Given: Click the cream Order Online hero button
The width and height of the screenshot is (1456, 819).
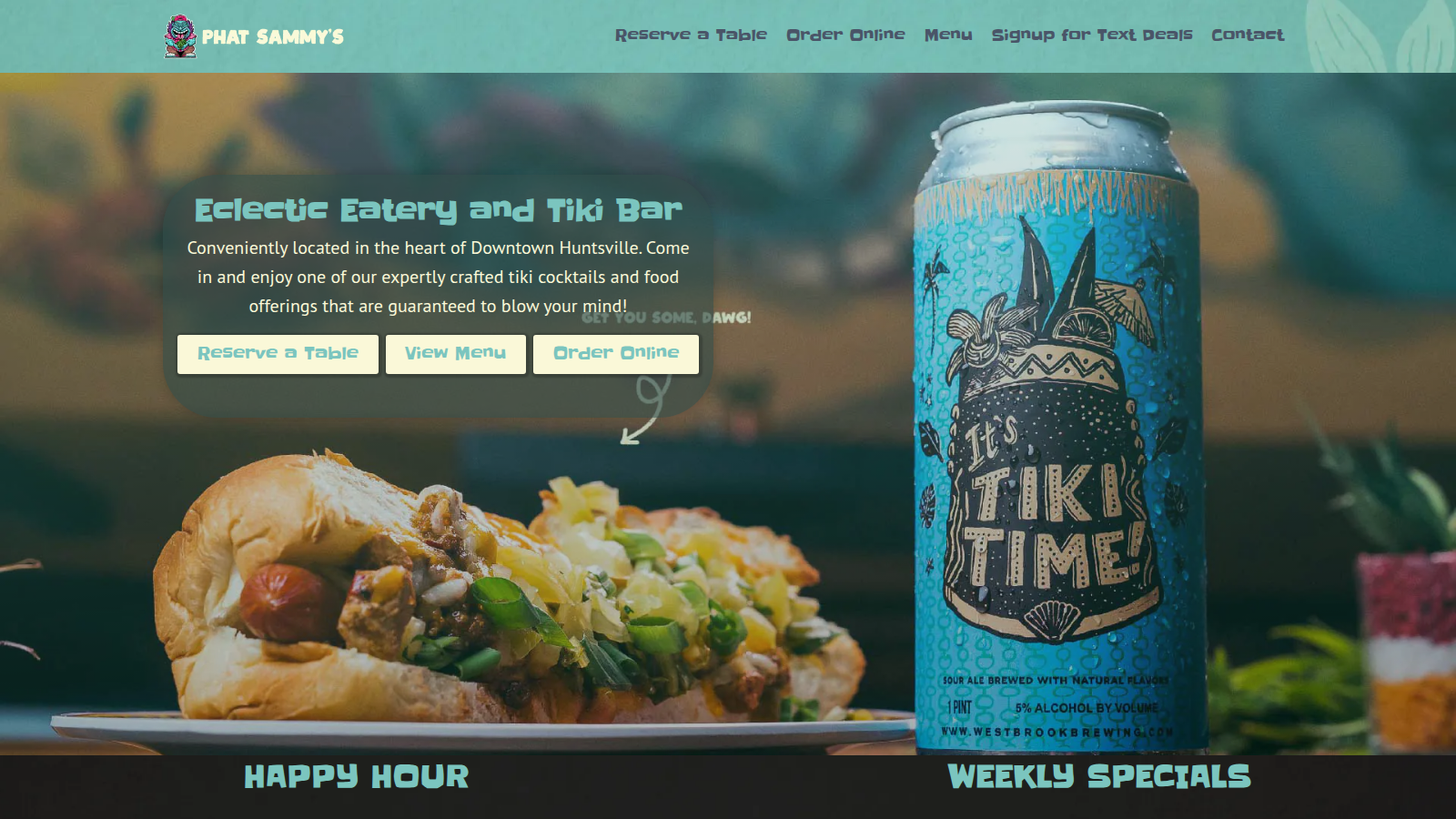Looking at the screenshot, I should [616, 354].
